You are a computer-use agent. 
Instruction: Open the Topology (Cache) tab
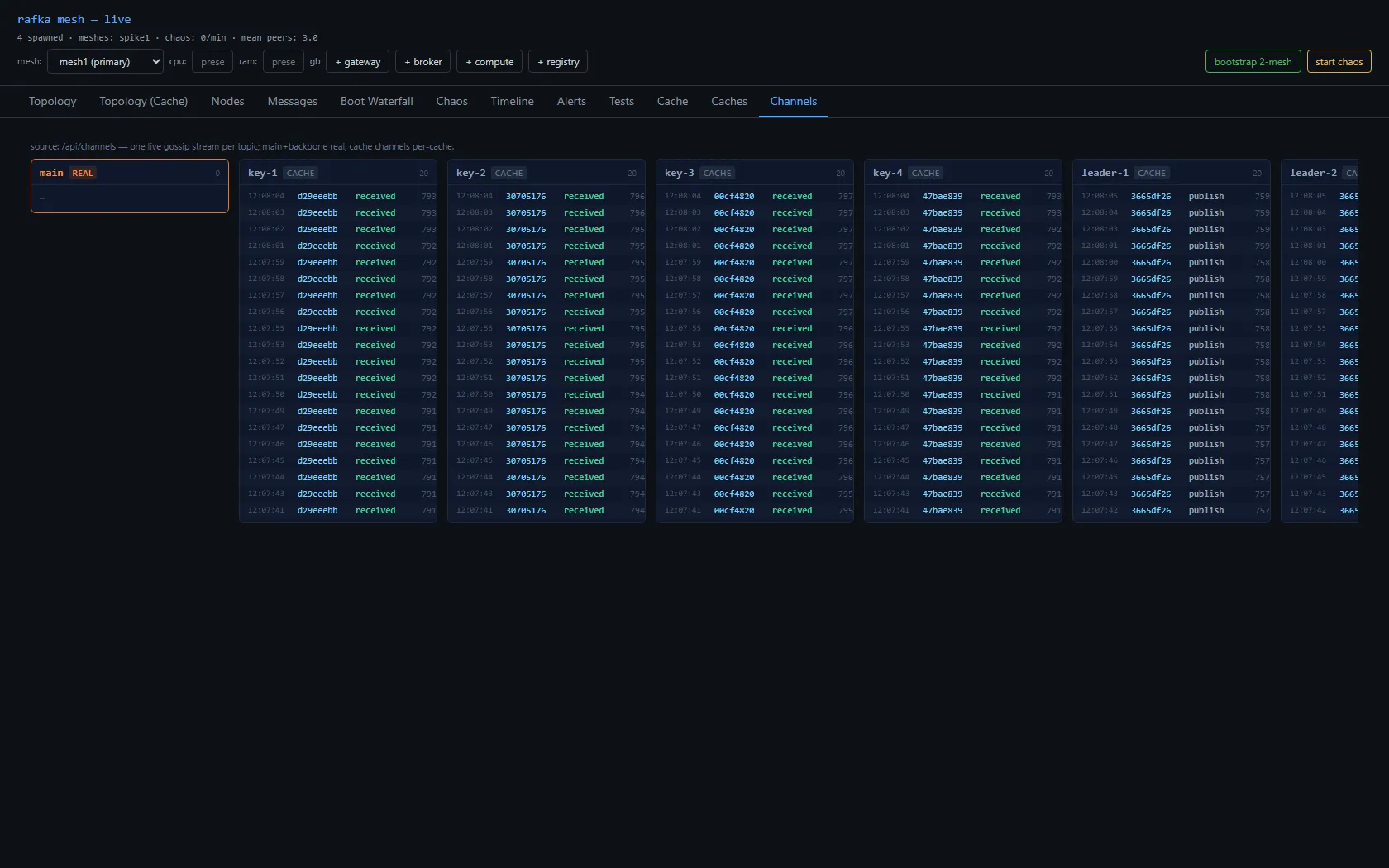tap(144, 101)
